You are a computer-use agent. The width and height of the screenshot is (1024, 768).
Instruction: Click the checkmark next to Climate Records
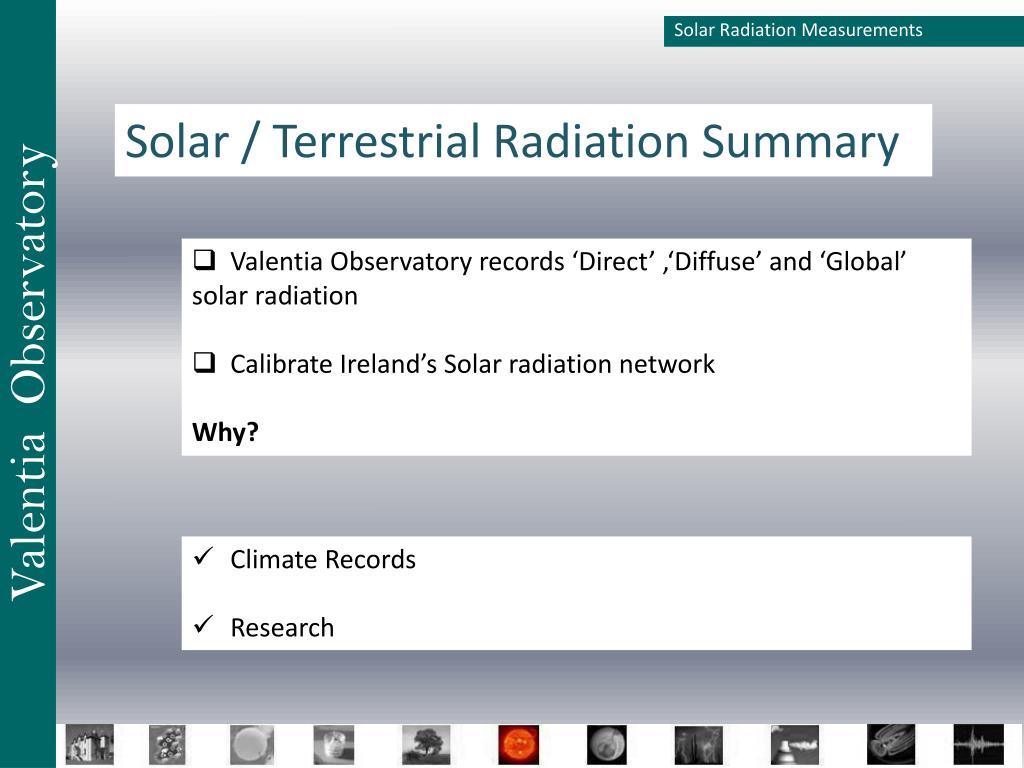click(204, 556)
